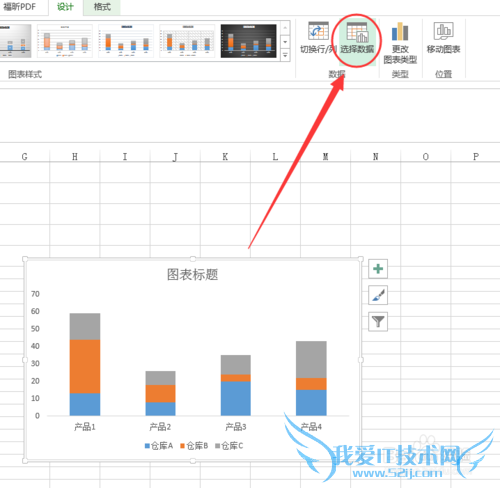Open Chart Styles paintbrush button
This screenshot has height=488, width=500.
click(378, 295)
